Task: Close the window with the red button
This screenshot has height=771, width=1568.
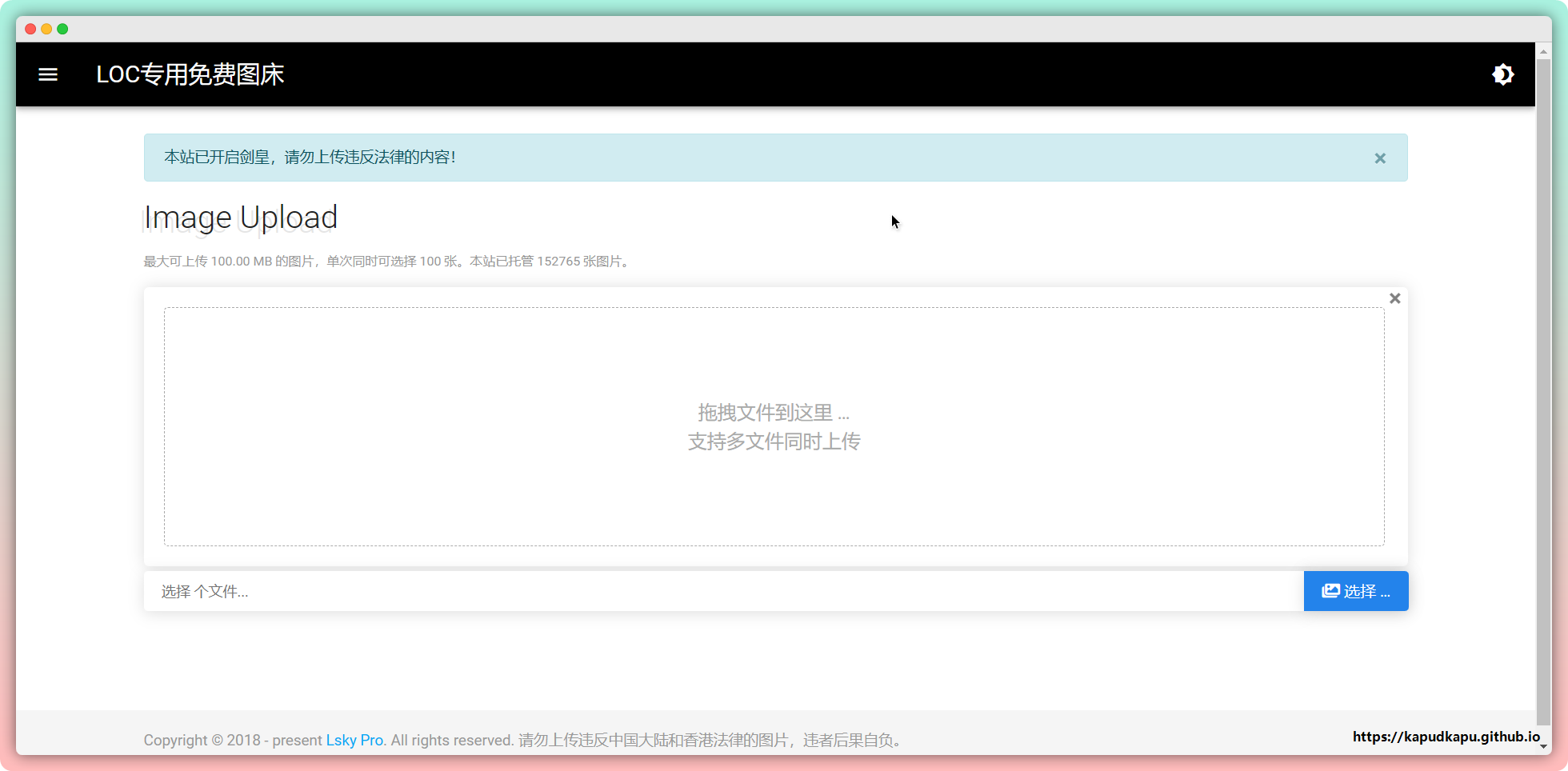Action: (30, 29)
